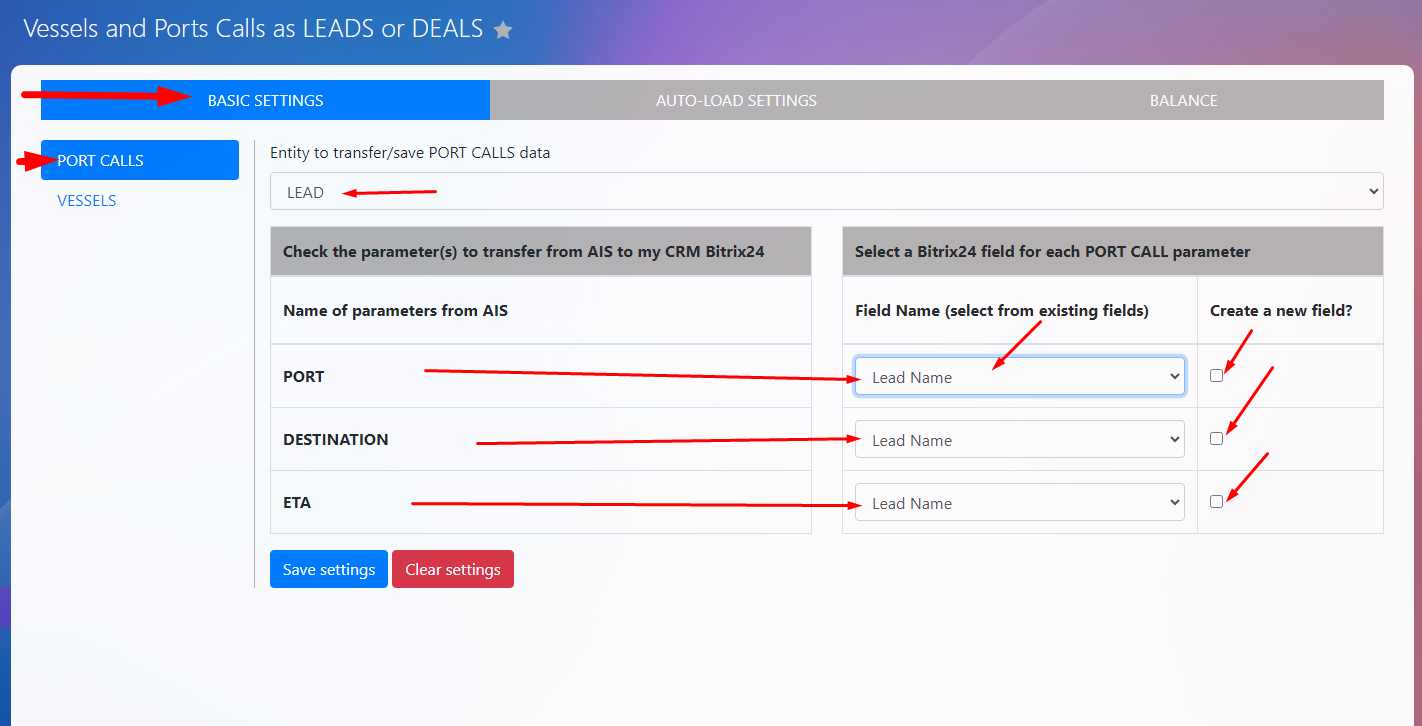
Task: Click the Field Name column header
Action: coord(1001,311)
